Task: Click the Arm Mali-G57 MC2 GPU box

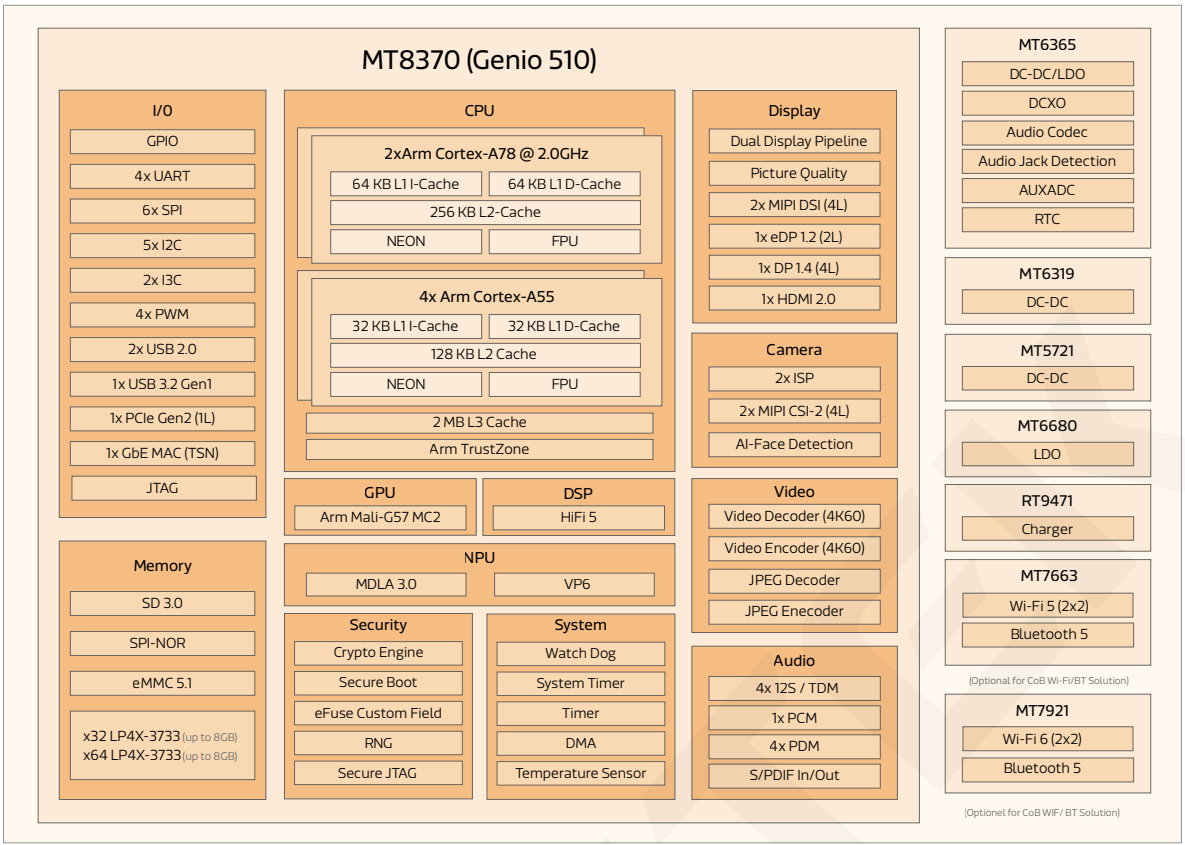Action: tap(380, 518)
